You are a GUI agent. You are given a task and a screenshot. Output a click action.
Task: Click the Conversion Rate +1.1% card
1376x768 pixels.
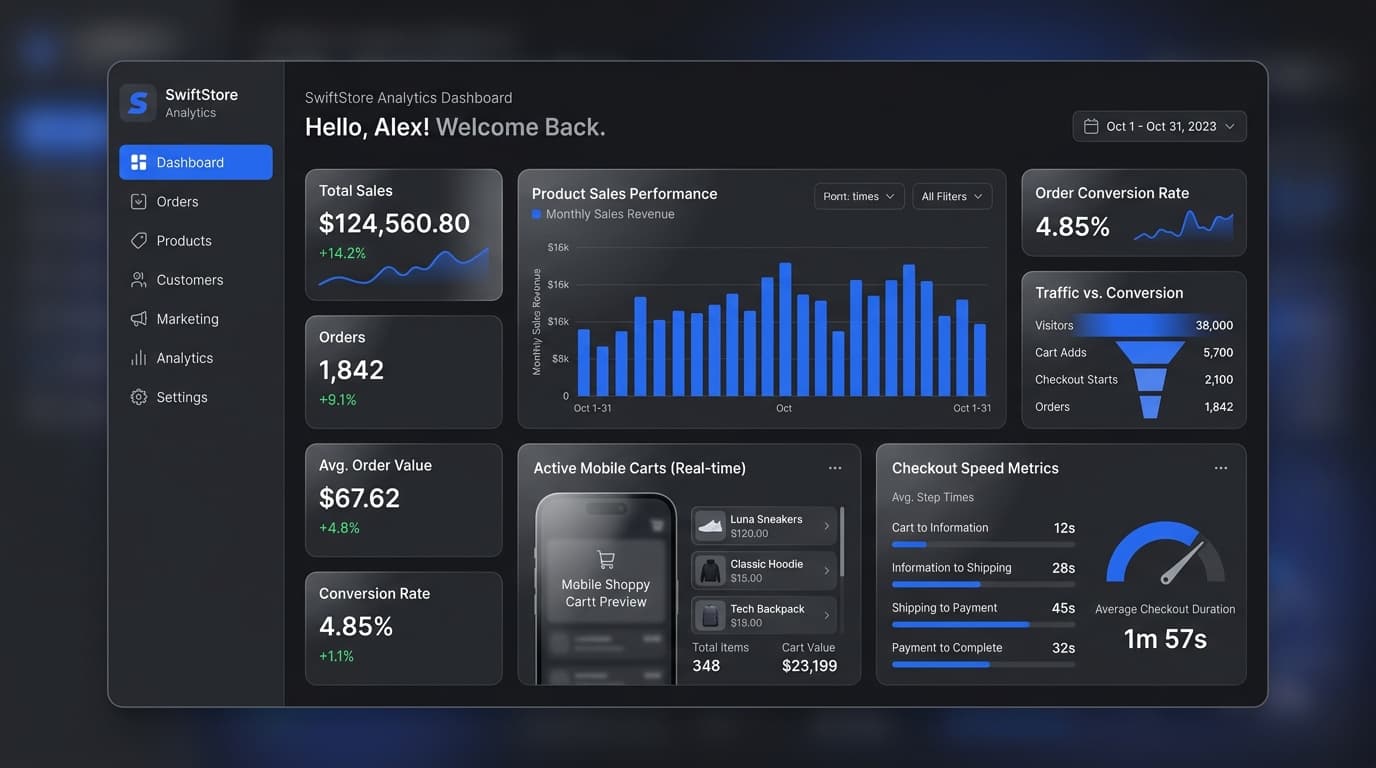404,628
